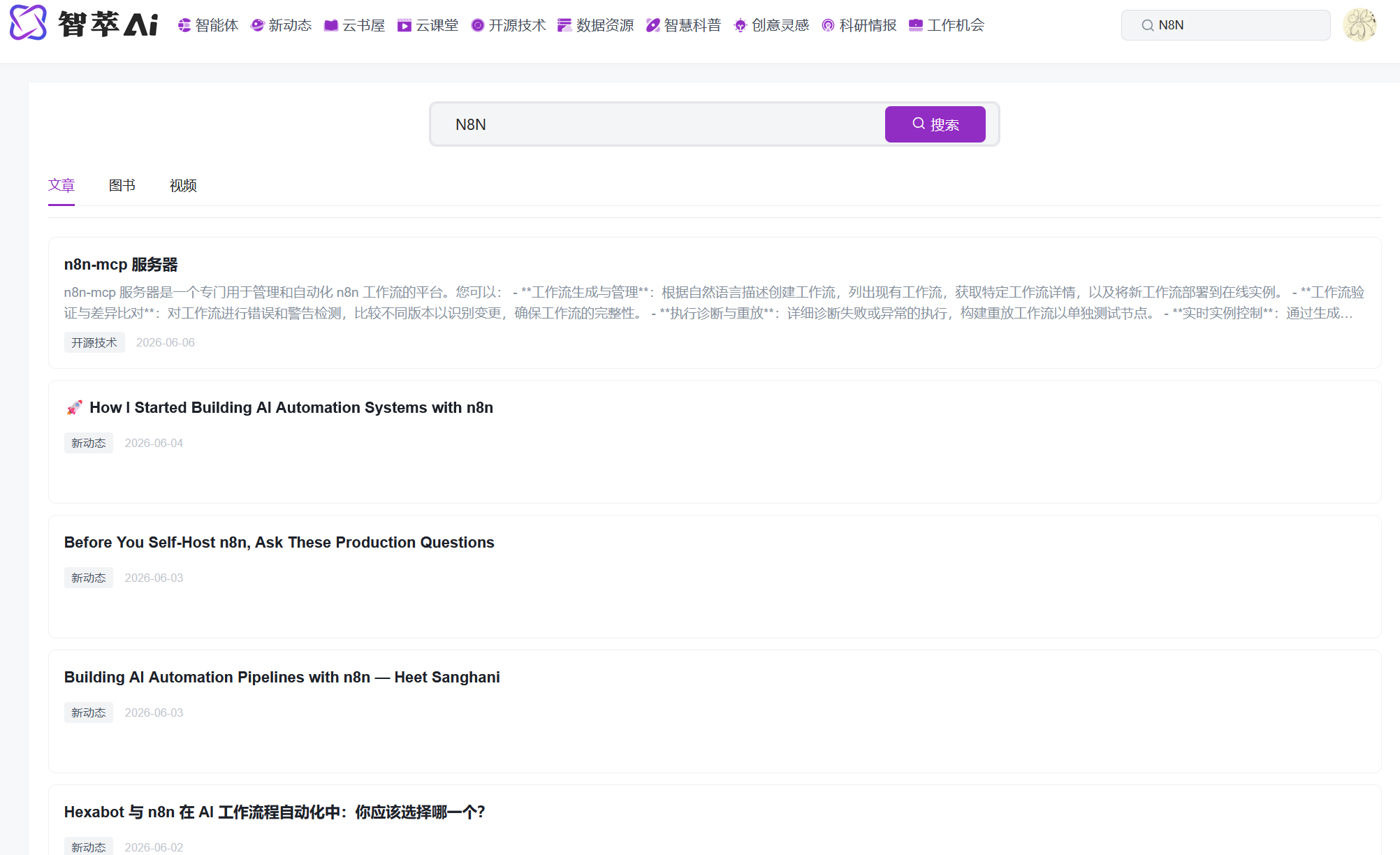
Task: Open the user avatar in header
Action: click(x=1359, y=25)
